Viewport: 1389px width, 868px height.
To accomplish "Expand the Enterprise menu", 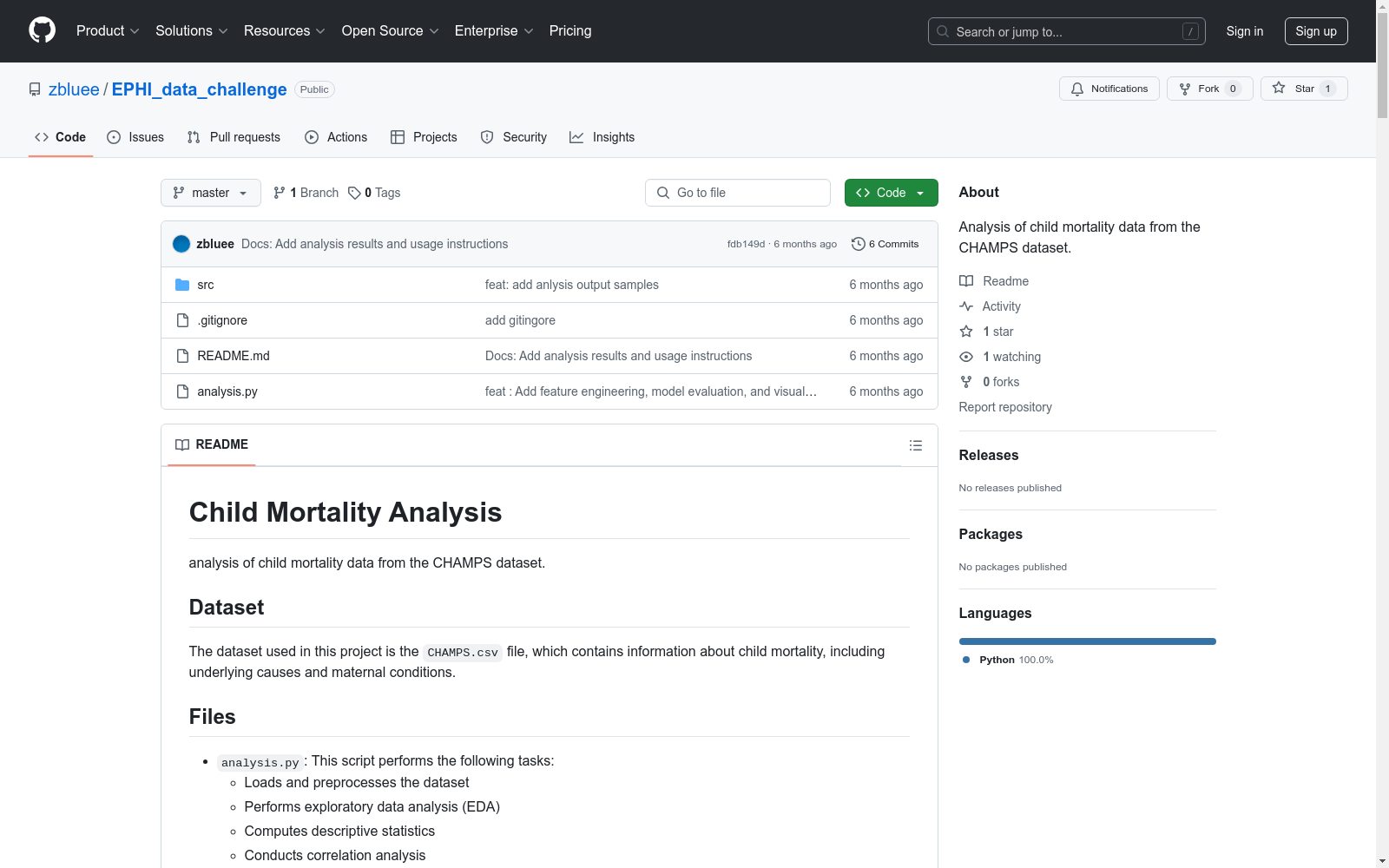I will pos(494,31).
